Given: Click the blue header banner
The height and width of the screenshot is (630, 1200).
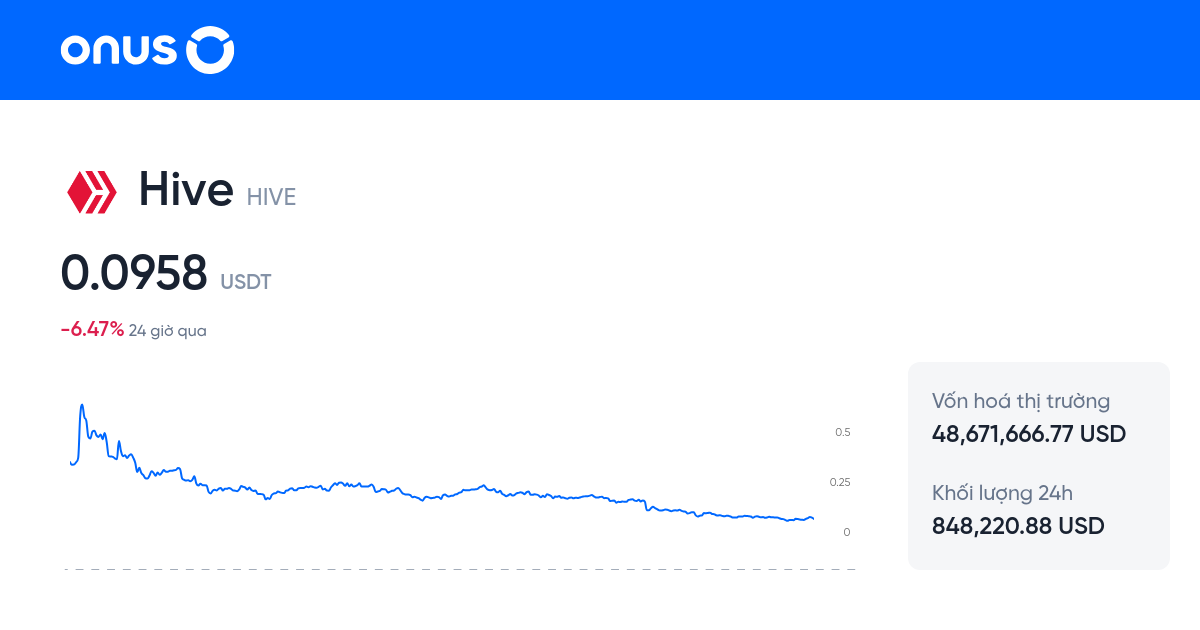Looking at the screenshot, I should click(x=700, y=50).
